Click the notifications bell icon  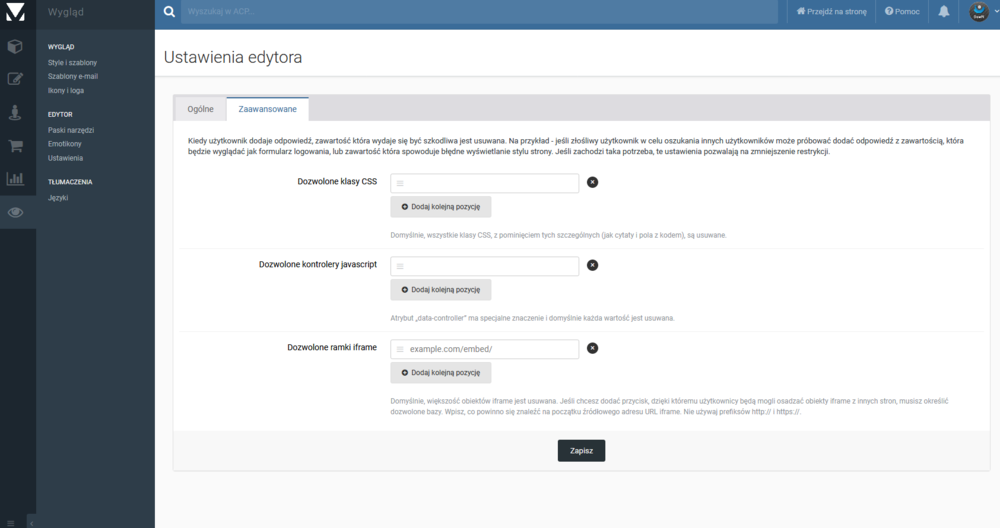click(943, 12)
